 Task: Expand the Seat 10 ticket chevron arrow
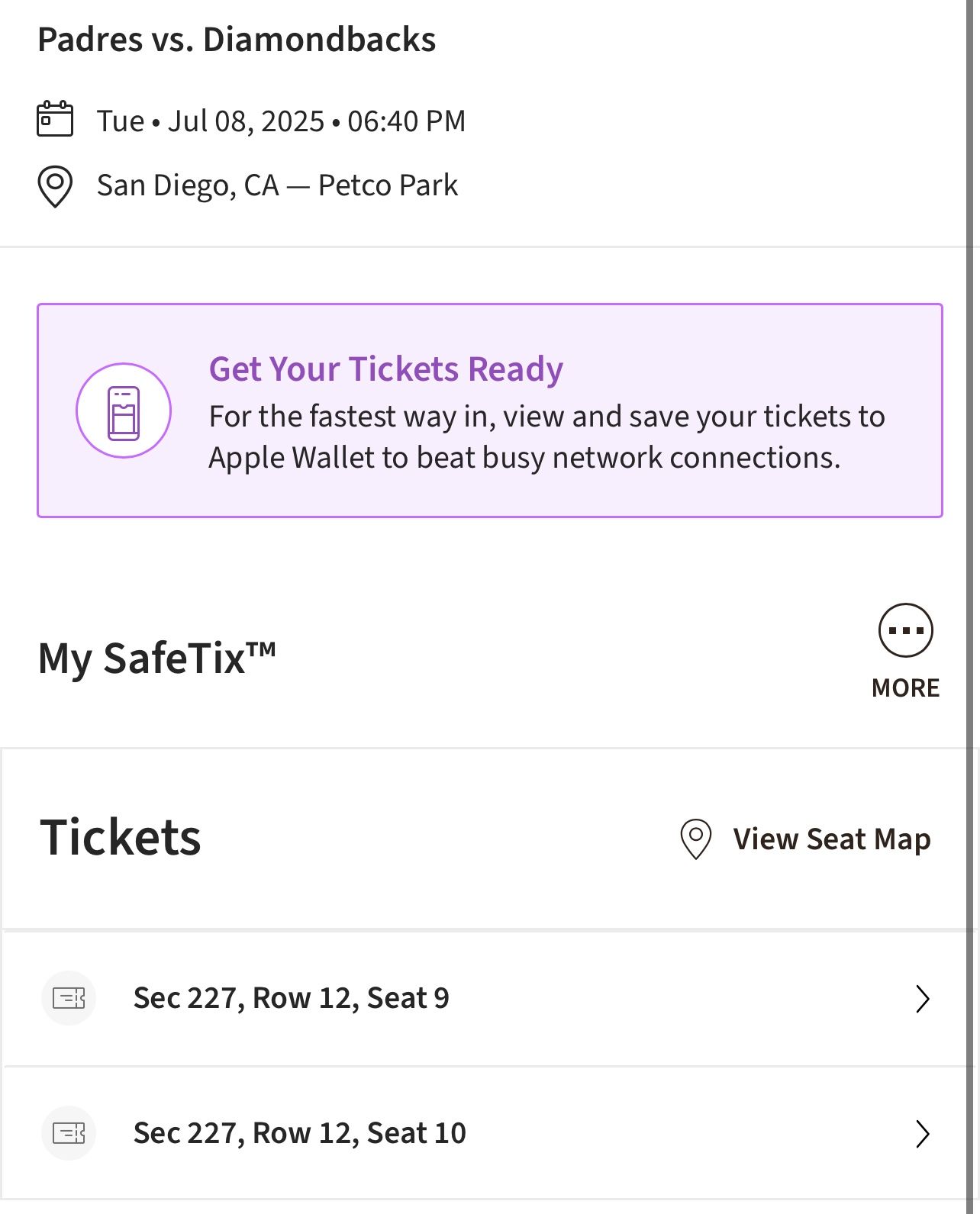click(x=923, y=1135)
